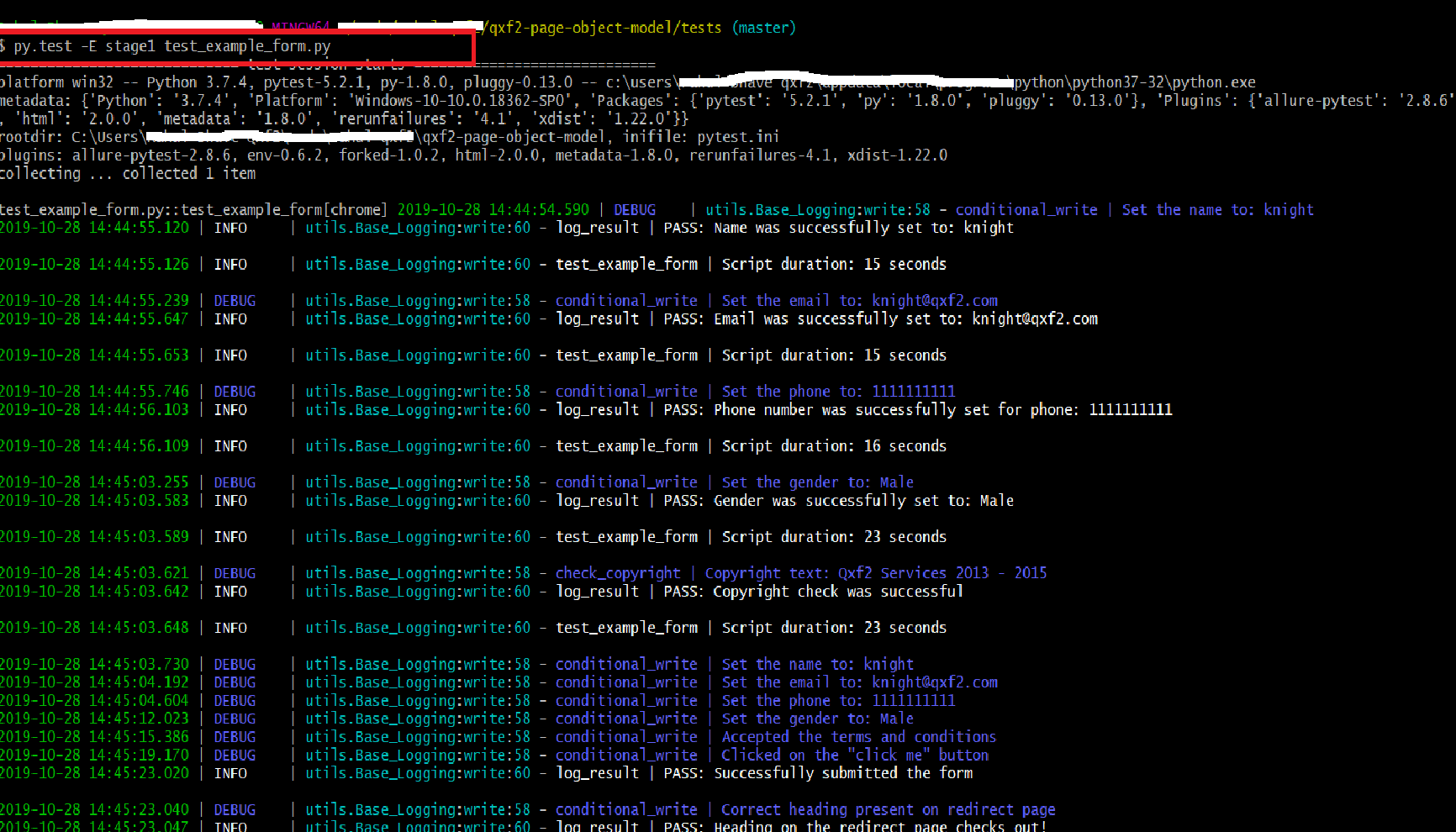
Task: Click the [chrome] tag on the test line
Action: (357, 209)
